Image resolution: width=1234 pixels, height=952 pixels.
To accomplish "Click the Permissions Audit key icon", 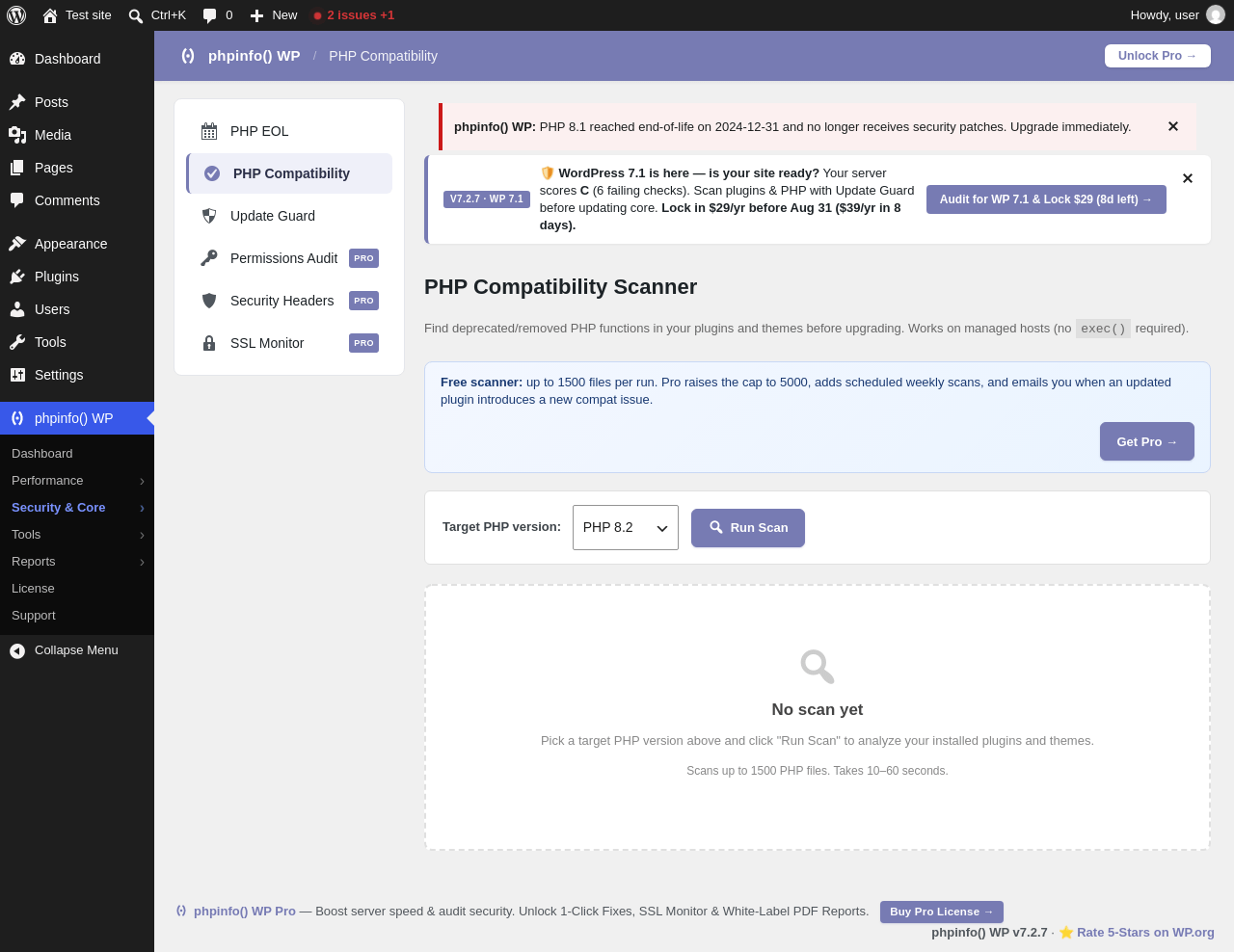I will tap(209, 258).
